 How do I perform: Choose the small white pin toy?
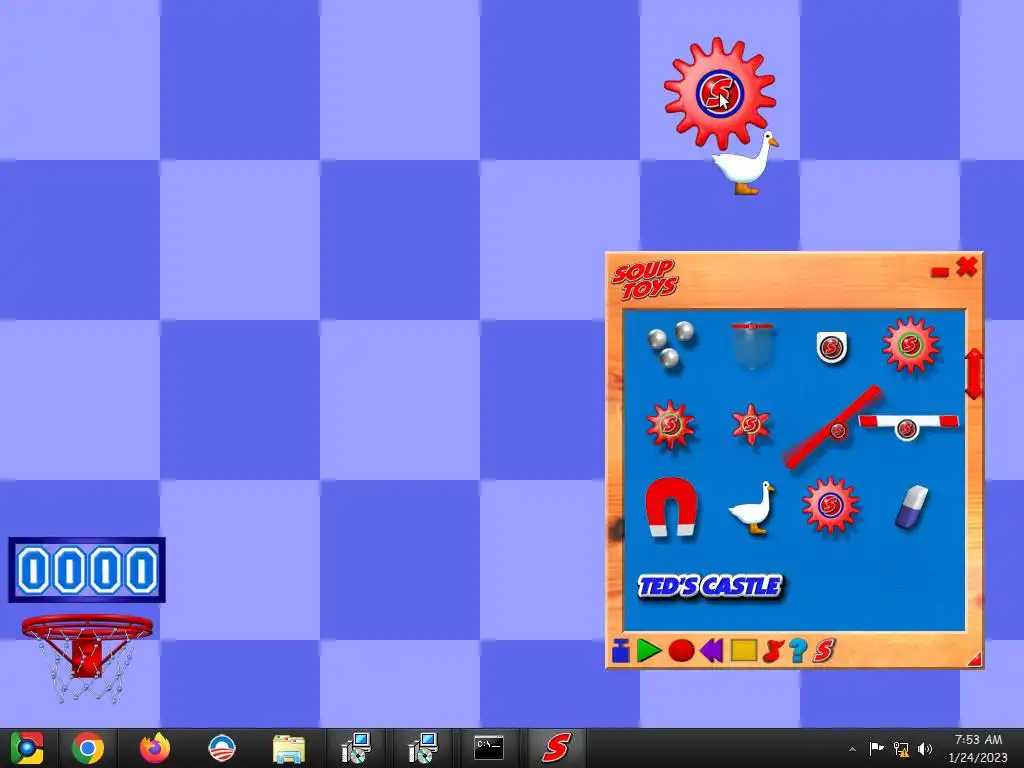[831, 347]
